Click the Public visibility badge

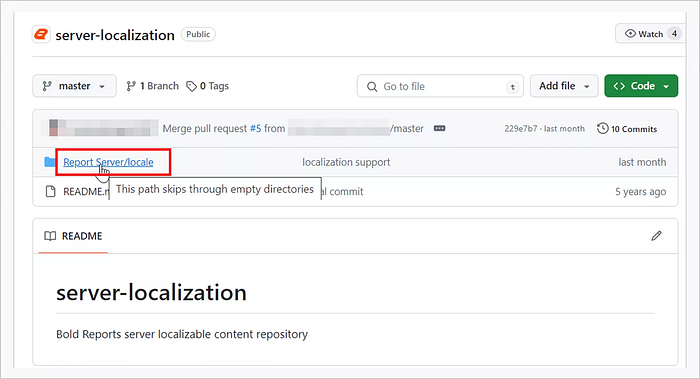198,34
